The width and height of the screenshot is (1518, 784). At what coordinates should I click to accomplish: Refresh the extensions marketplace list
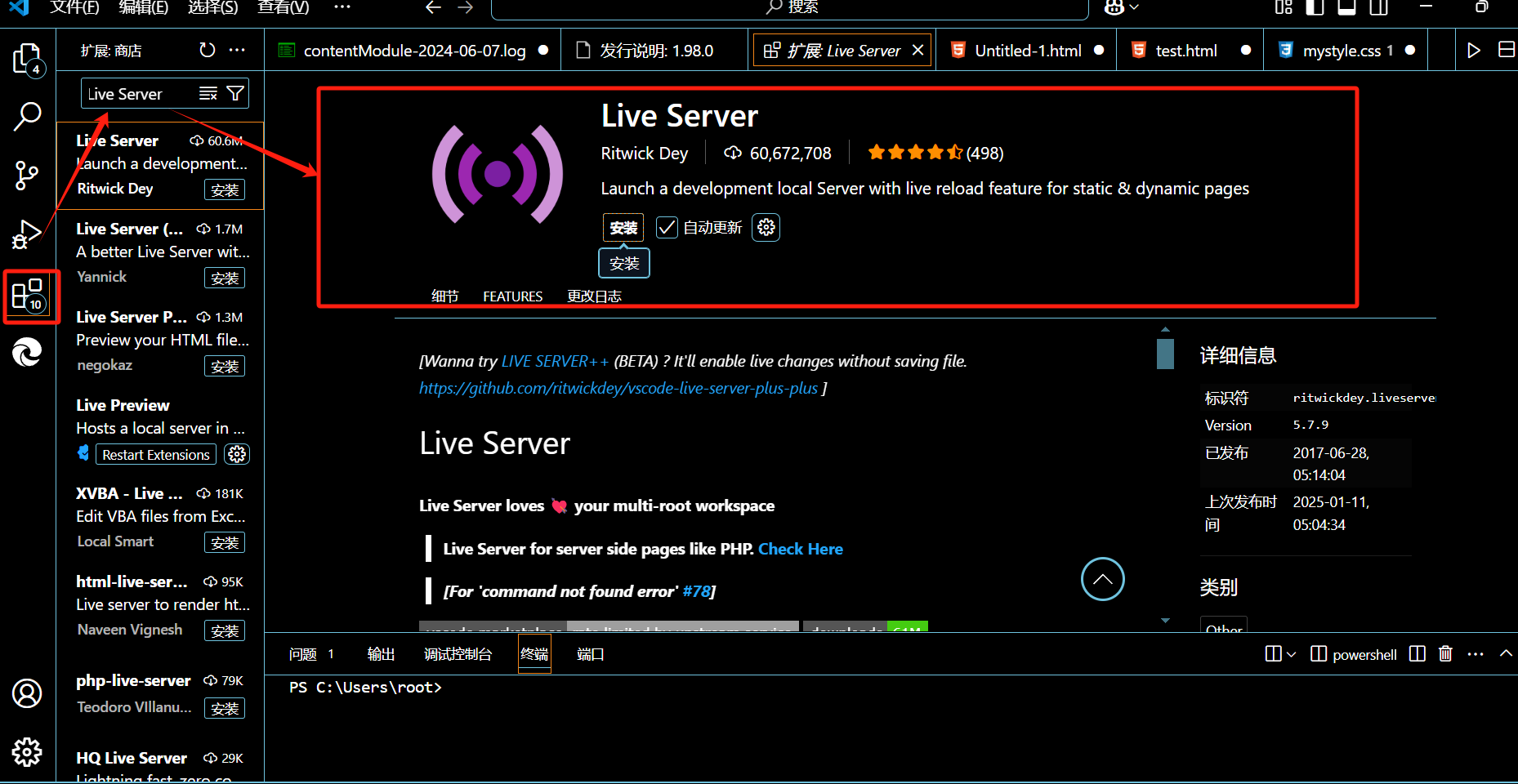click(208, 51)
